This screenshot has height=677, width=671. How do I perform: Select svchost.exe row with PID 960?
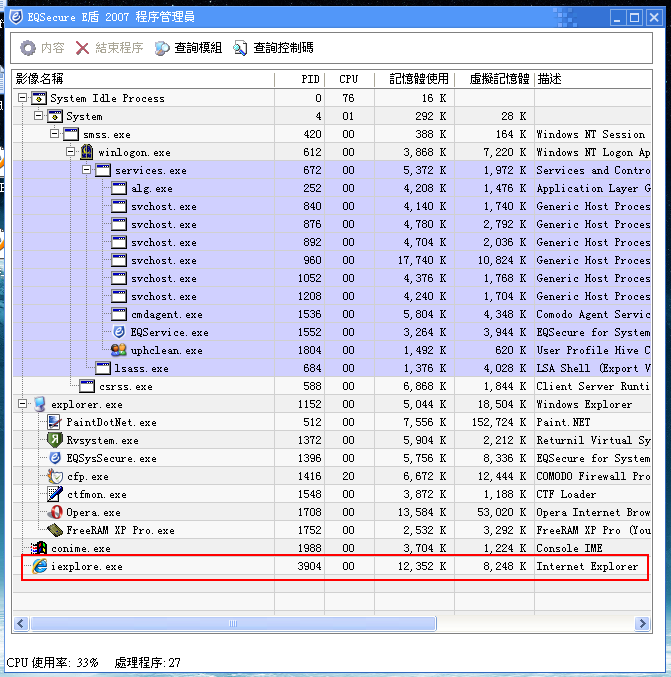click(x=332, y=260)
